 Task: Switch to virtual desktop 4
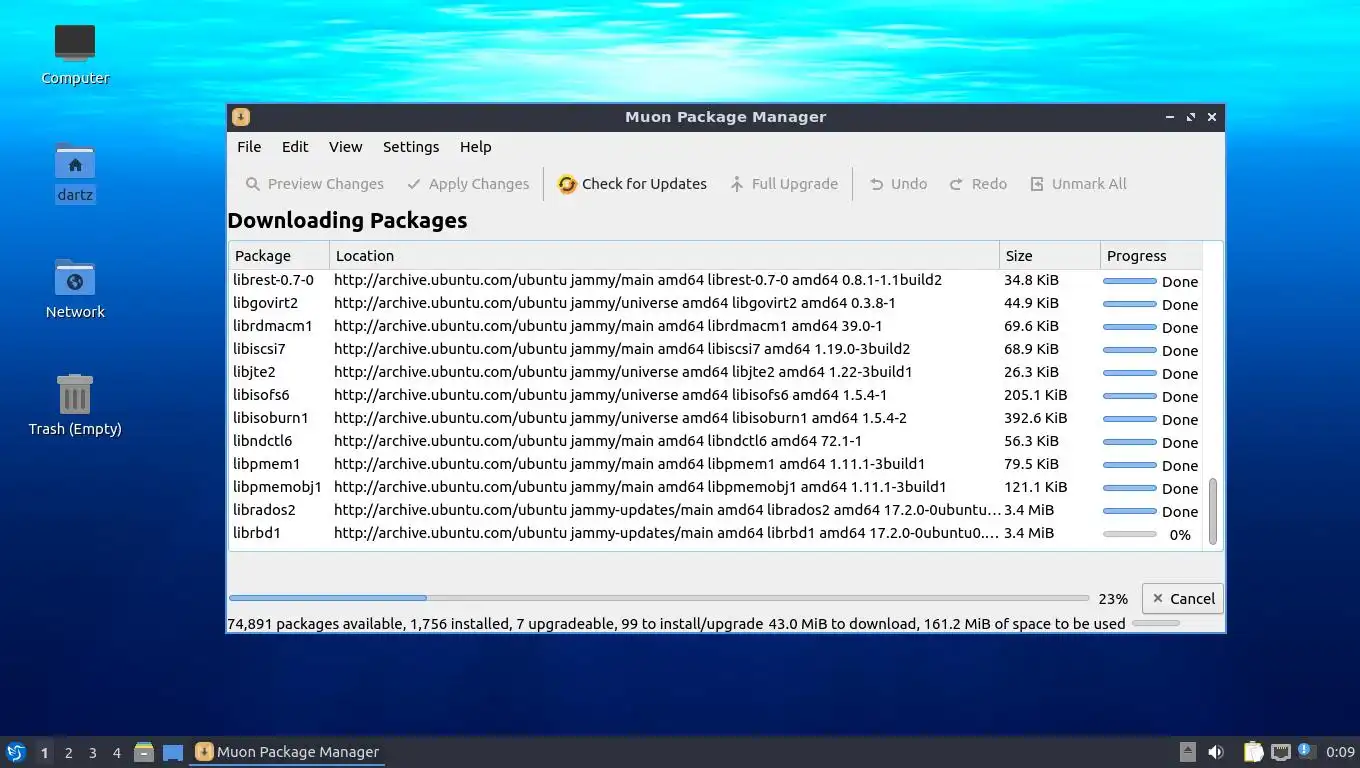coord(116,753)
